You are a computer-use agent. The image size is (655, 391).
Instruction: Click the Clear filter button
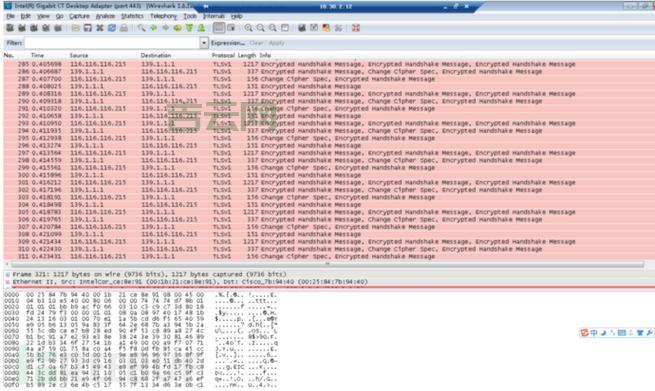(256, 43)
